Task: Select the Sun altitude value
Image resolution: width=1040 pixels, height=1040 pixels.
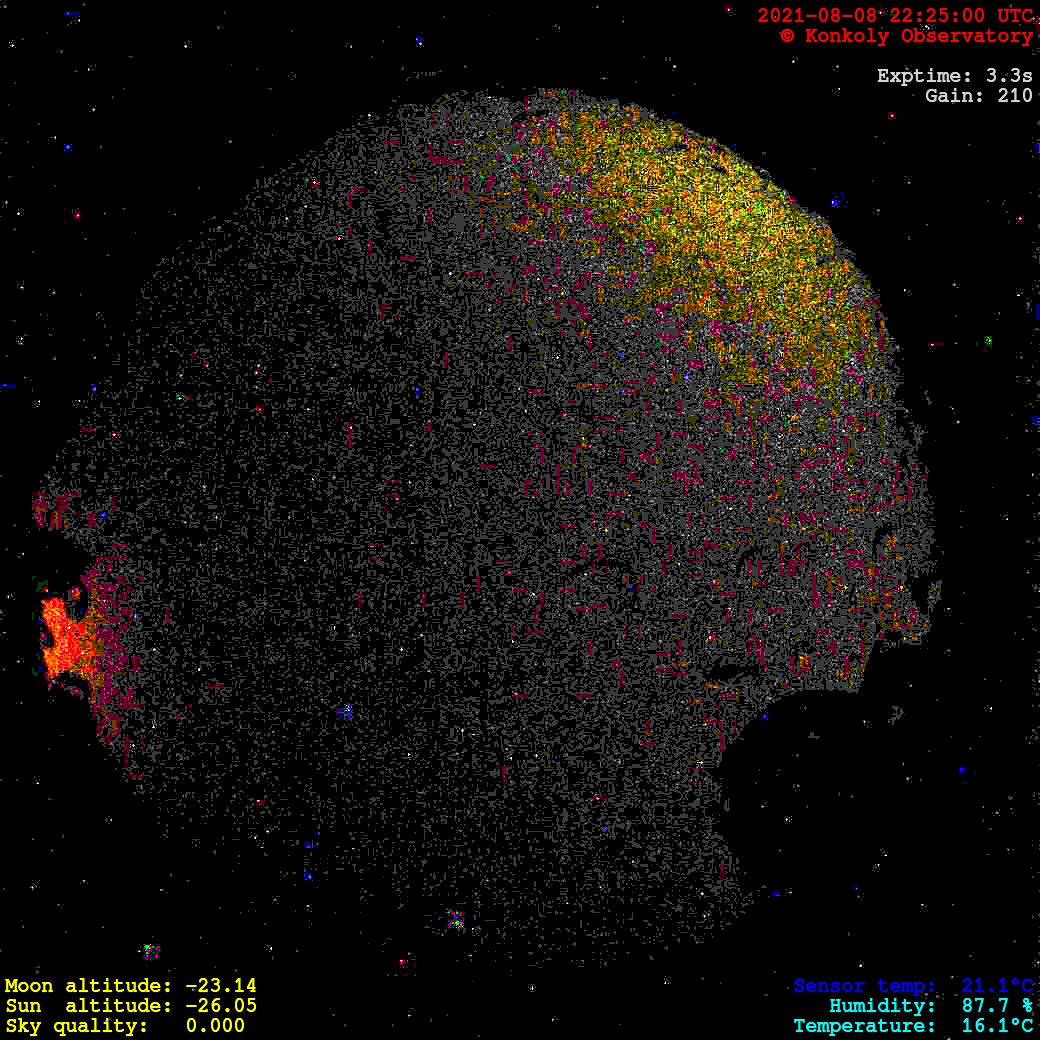Action: [x=220, y=1006]
